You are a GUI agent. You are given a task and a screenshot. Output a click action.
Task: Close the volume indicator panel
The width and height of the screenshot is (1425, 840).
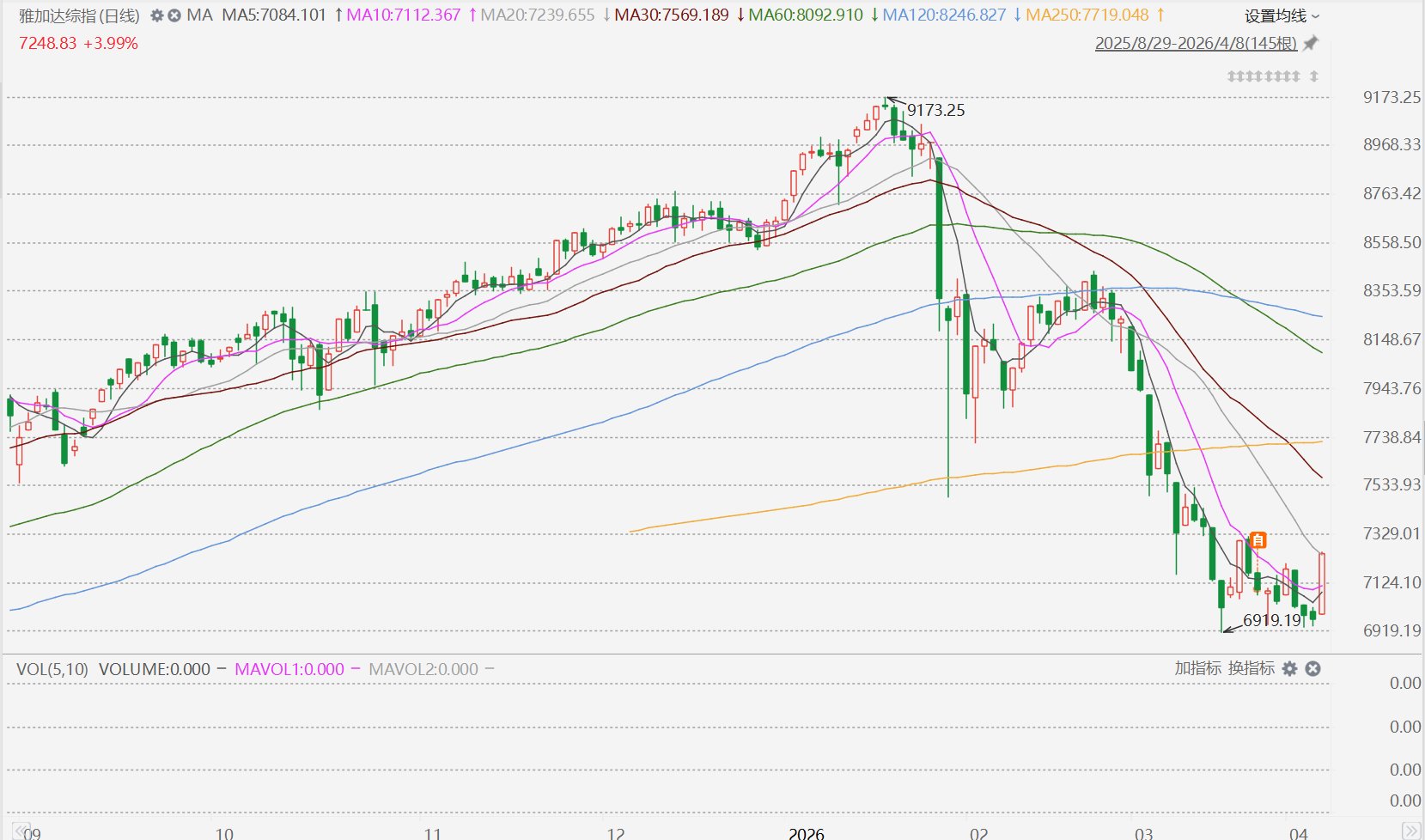point(1312,668)
